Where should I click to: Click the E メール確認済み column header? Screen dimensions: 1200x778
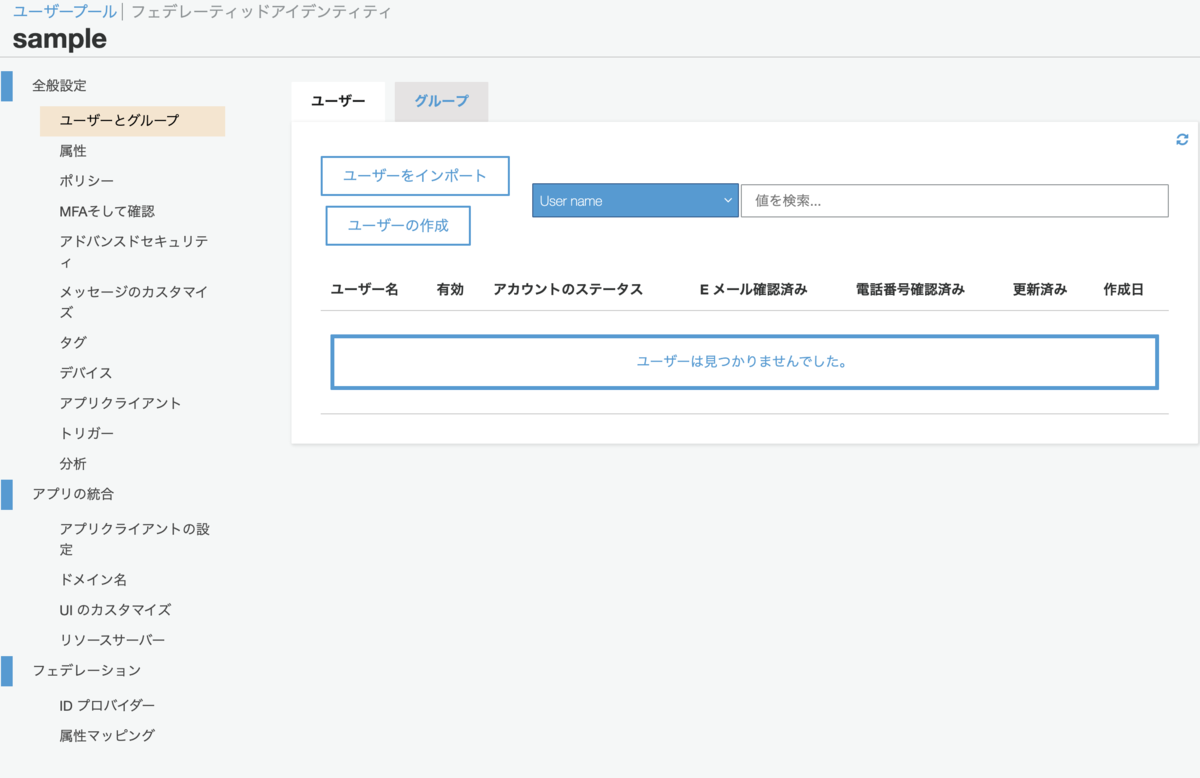click(x=754, y=289)
